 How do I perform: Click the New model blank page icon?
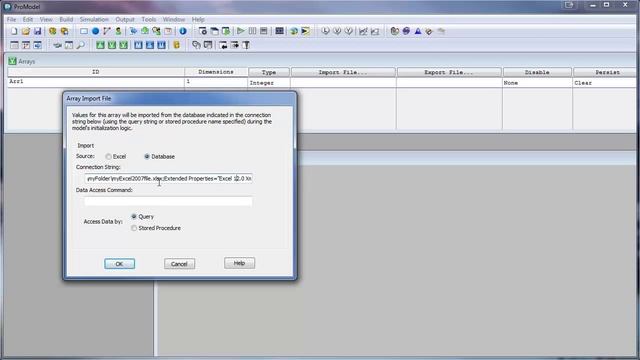(x=14, y=31)
